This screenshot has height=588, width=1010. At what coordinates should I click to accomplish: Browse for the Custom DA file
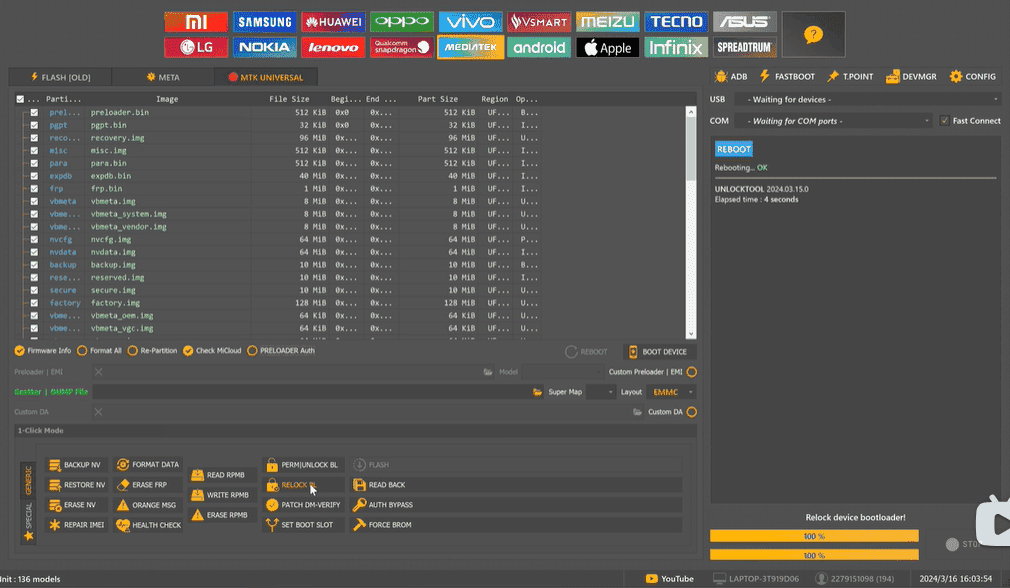(637, 412)
